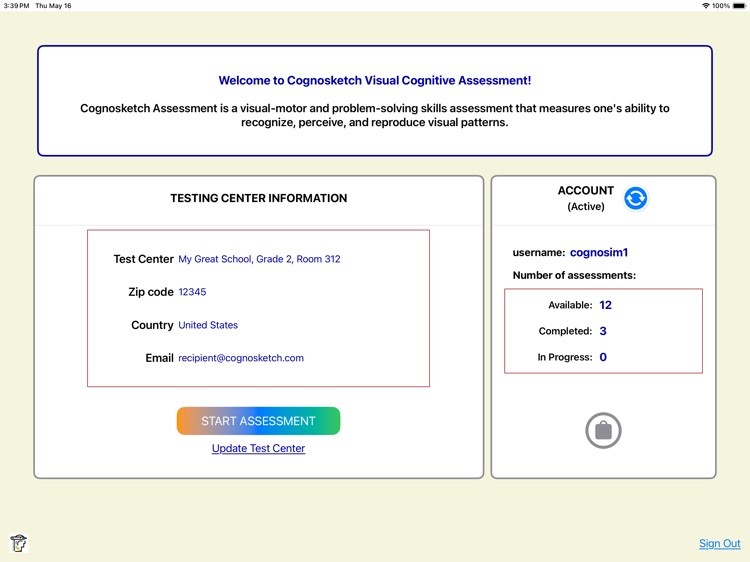Screen dimensions: 750x562
Task: Click the username cognosim1
Action: coord(599,252)
